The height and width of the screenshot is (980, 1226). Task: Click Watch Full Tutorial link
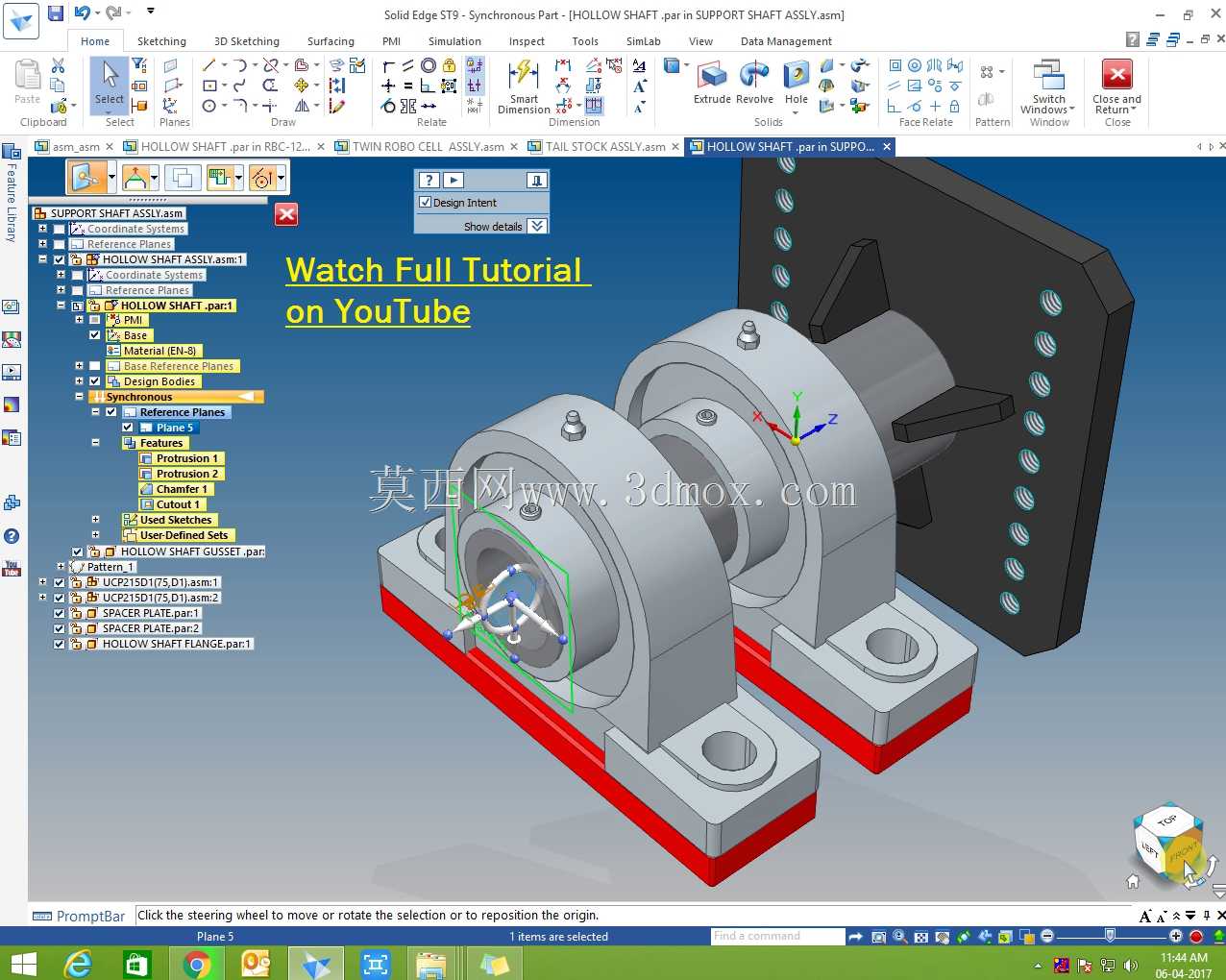(437, 290)
